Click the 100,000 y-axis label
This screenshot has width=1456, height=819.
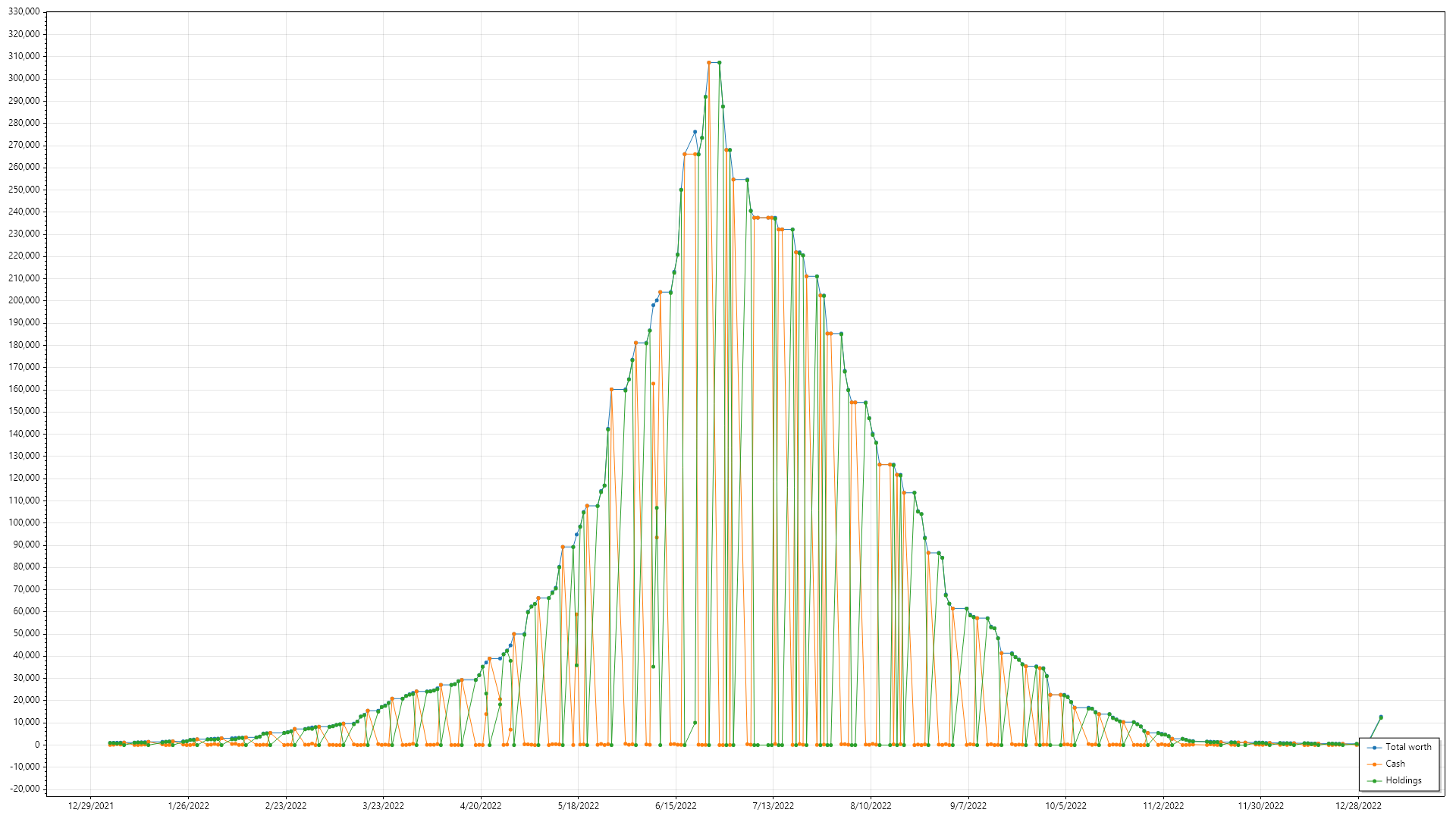[x=24, y=522]
